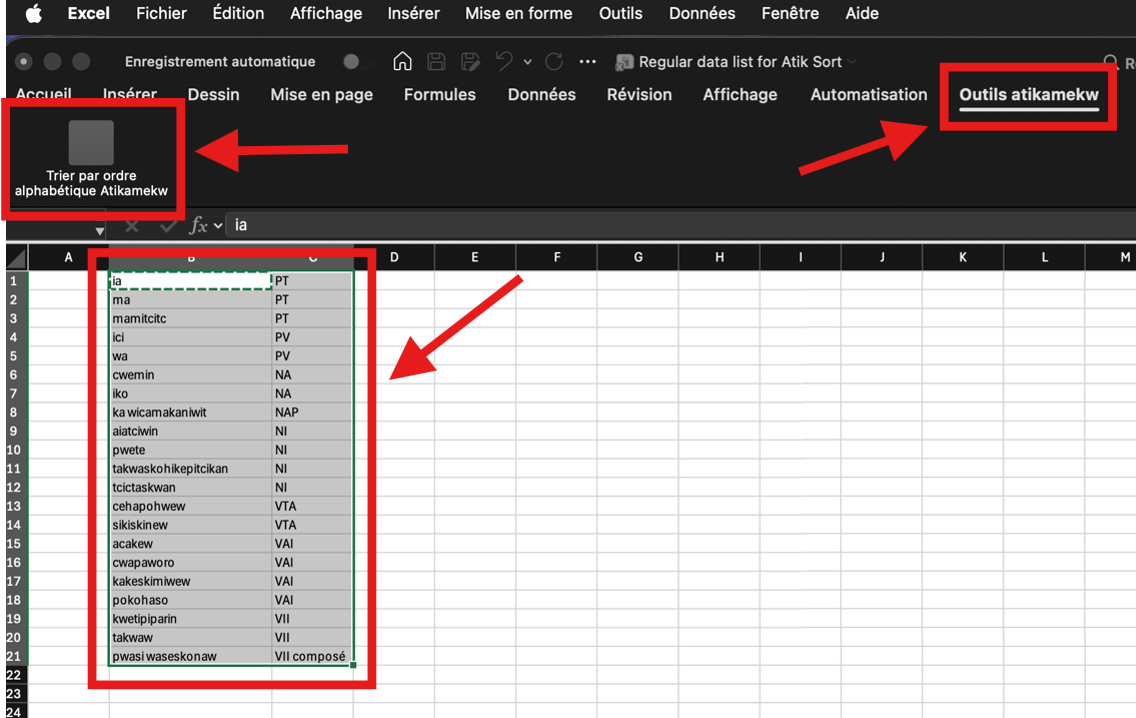Open the Fenêtre menu
1136x718 pixels.
pos(790,13)
